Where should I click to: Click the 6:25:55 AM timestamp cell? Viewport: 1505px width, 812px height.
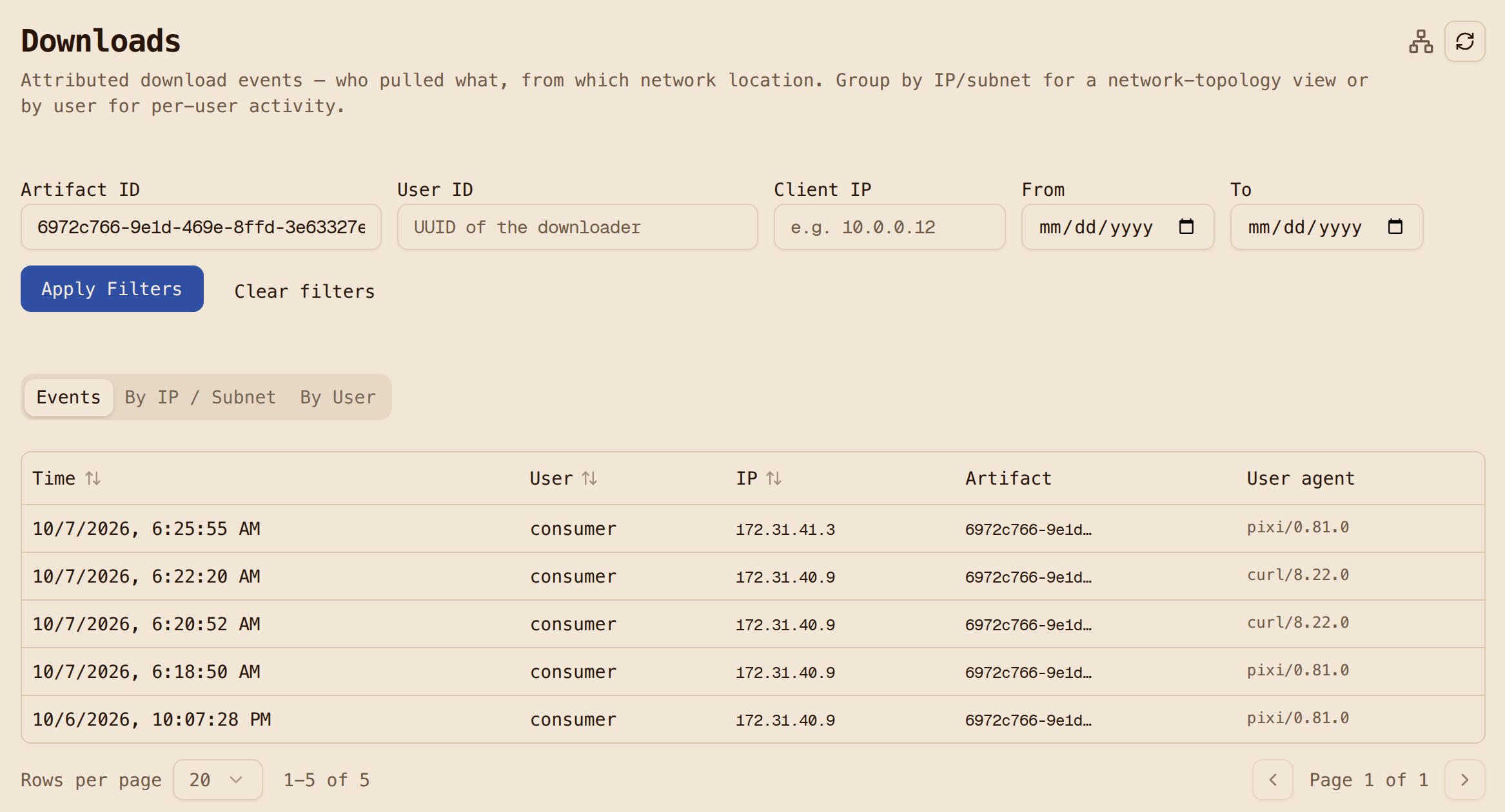[x=146, y=528]
